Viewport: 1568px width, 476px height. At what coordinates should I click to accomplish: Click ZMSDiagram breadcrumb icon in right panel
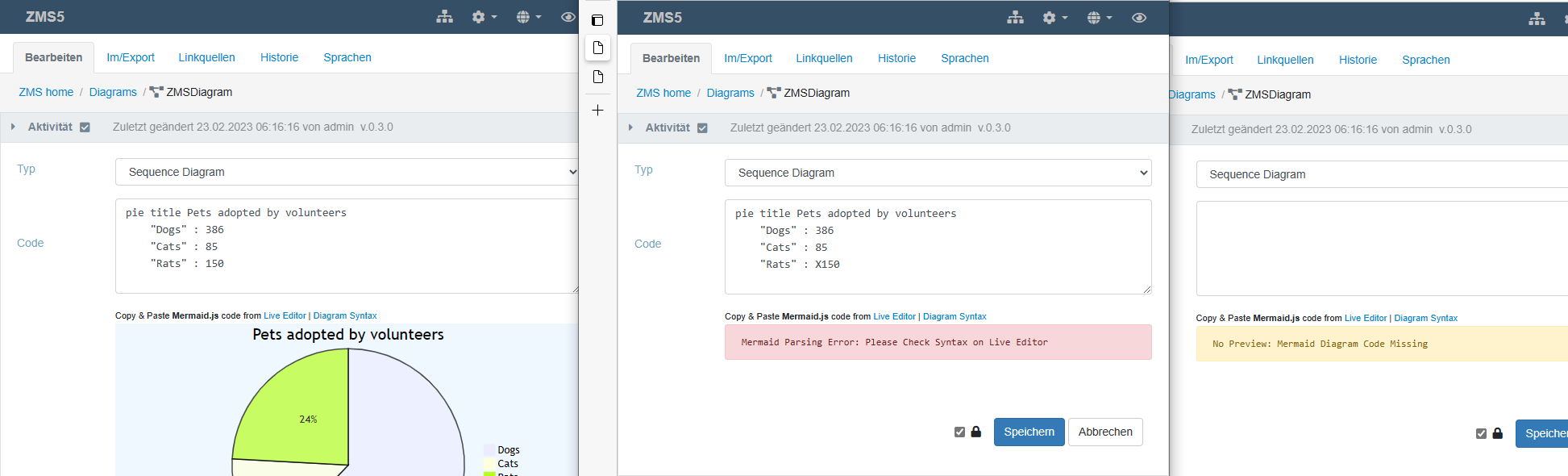click(1235, 94)
